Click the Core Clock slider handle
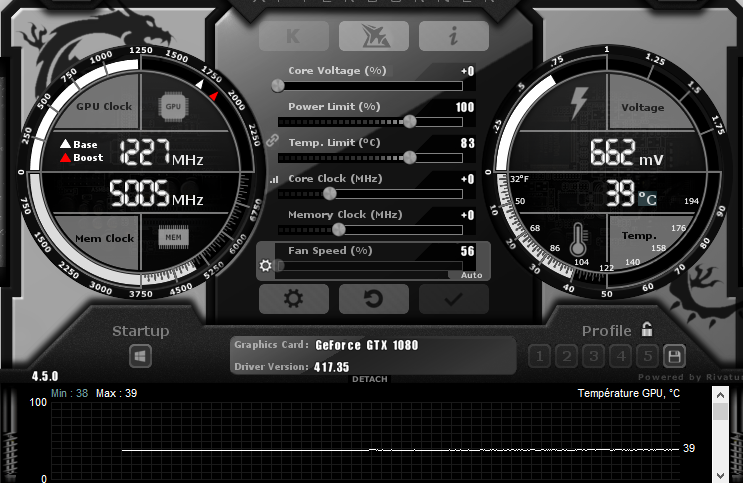 [x=329, y=193]
